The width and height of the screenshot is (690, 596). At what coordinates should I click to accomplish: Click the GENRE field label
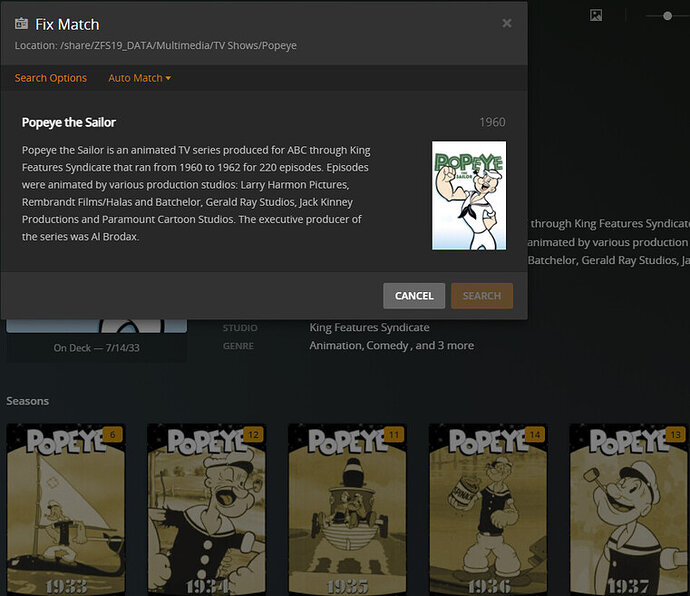[x=238, y=346]
